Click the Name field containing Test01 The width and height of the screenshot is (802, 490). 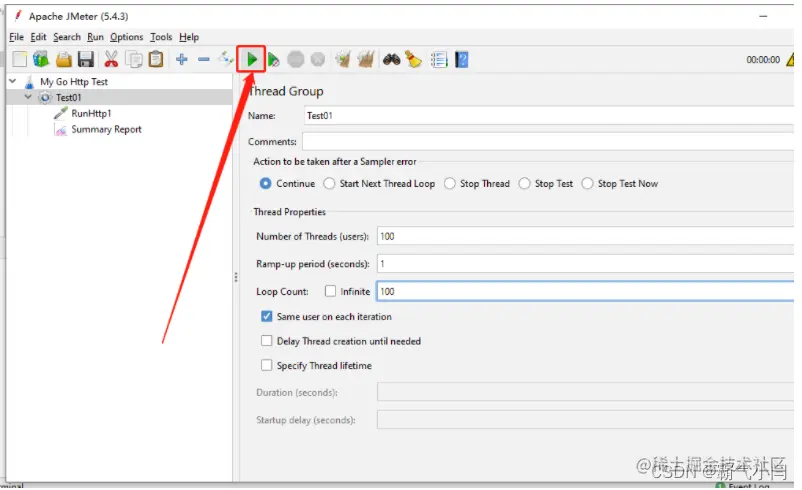549,116
